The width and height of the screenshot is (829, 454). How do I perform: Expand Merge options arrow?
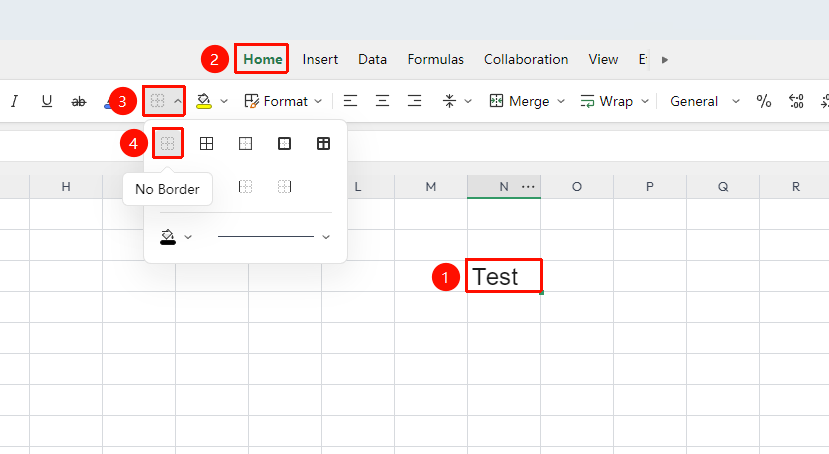561,101
